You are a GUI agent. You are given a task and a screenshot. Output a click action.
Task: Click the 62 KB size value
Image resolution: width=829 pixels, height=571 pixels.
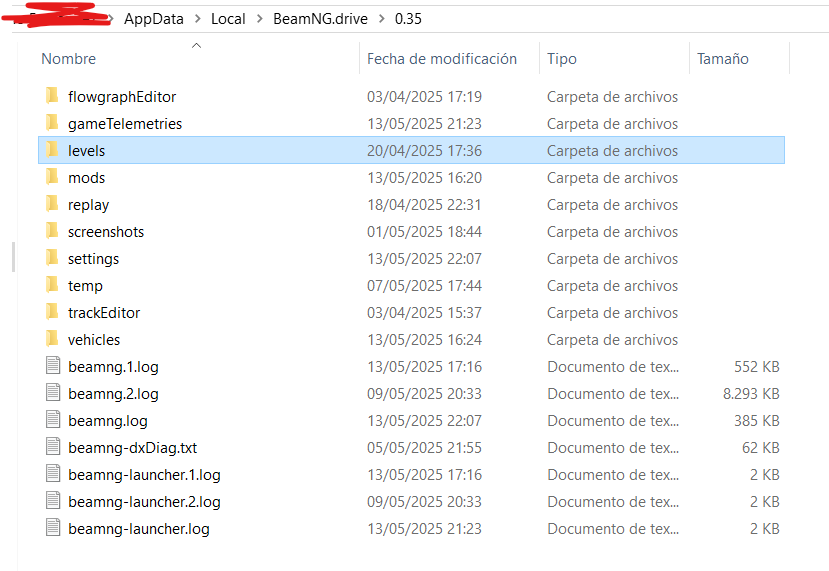(761, 447)
